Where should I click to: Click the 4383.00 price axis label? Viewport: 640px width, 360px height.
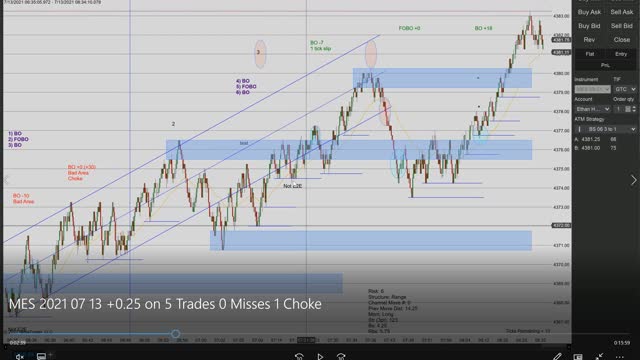click(561, 16)
